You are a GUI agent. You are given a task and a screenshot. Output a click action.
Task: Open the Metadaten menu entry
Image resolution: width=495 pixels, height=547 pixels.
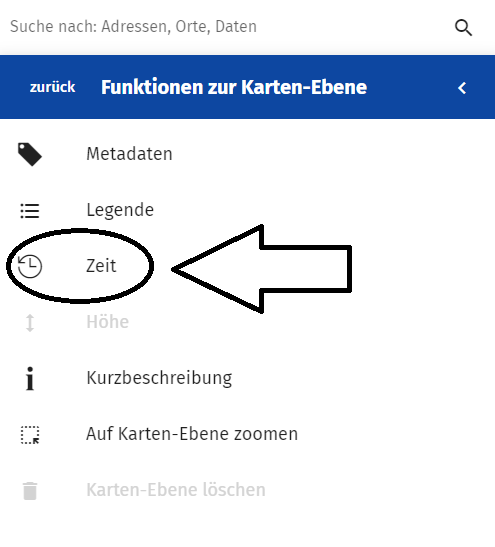129,154
